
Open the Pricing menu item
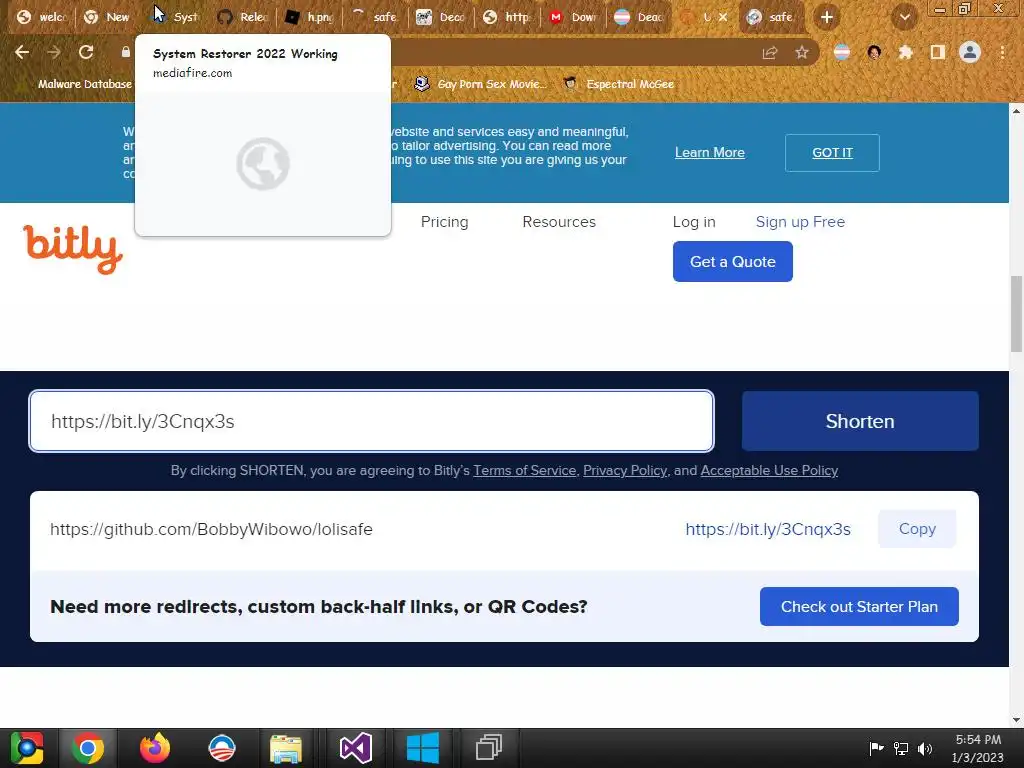444,222
